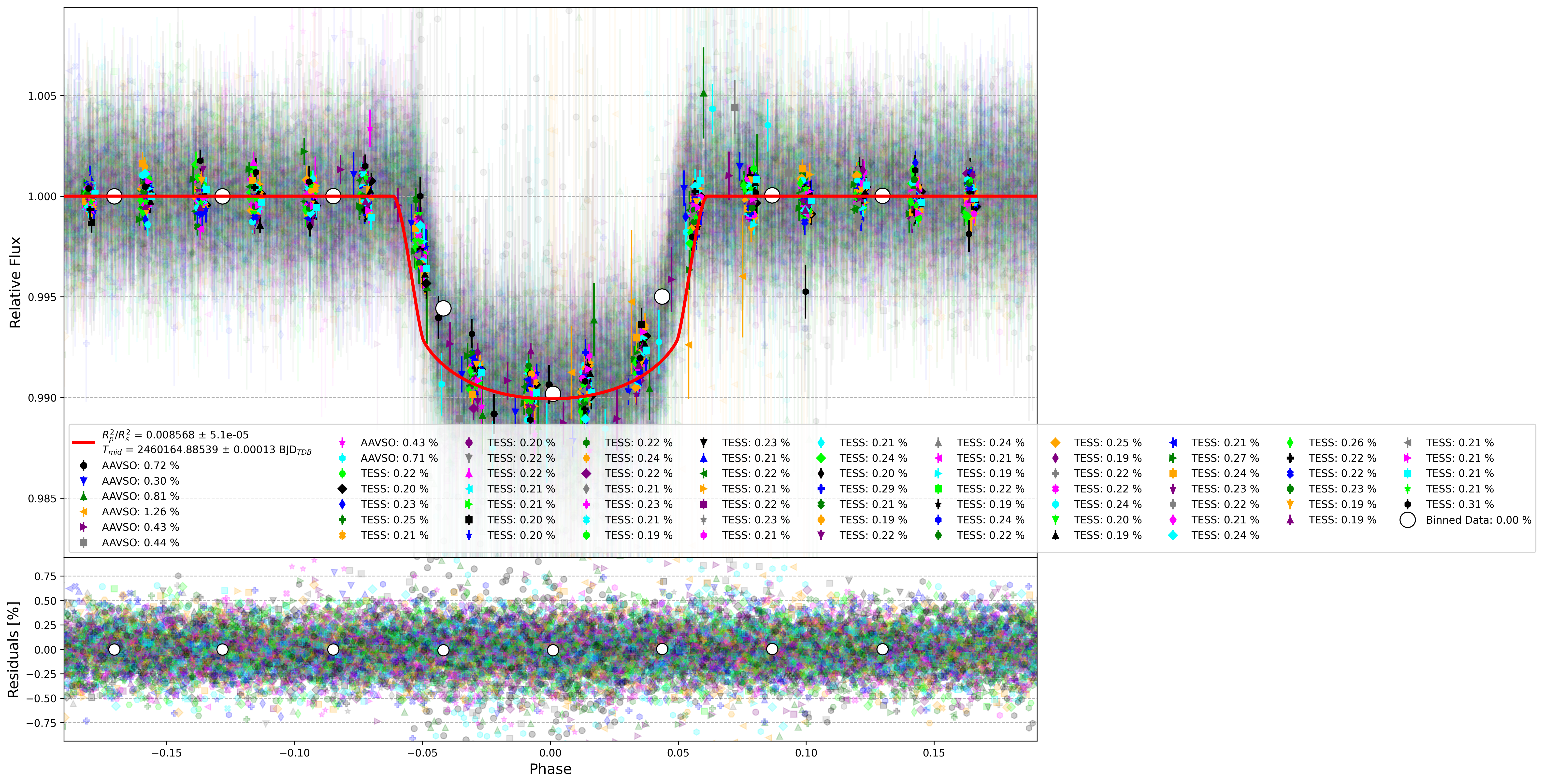Click the −0.05 tick on Phase axis

tap(422, 753)
